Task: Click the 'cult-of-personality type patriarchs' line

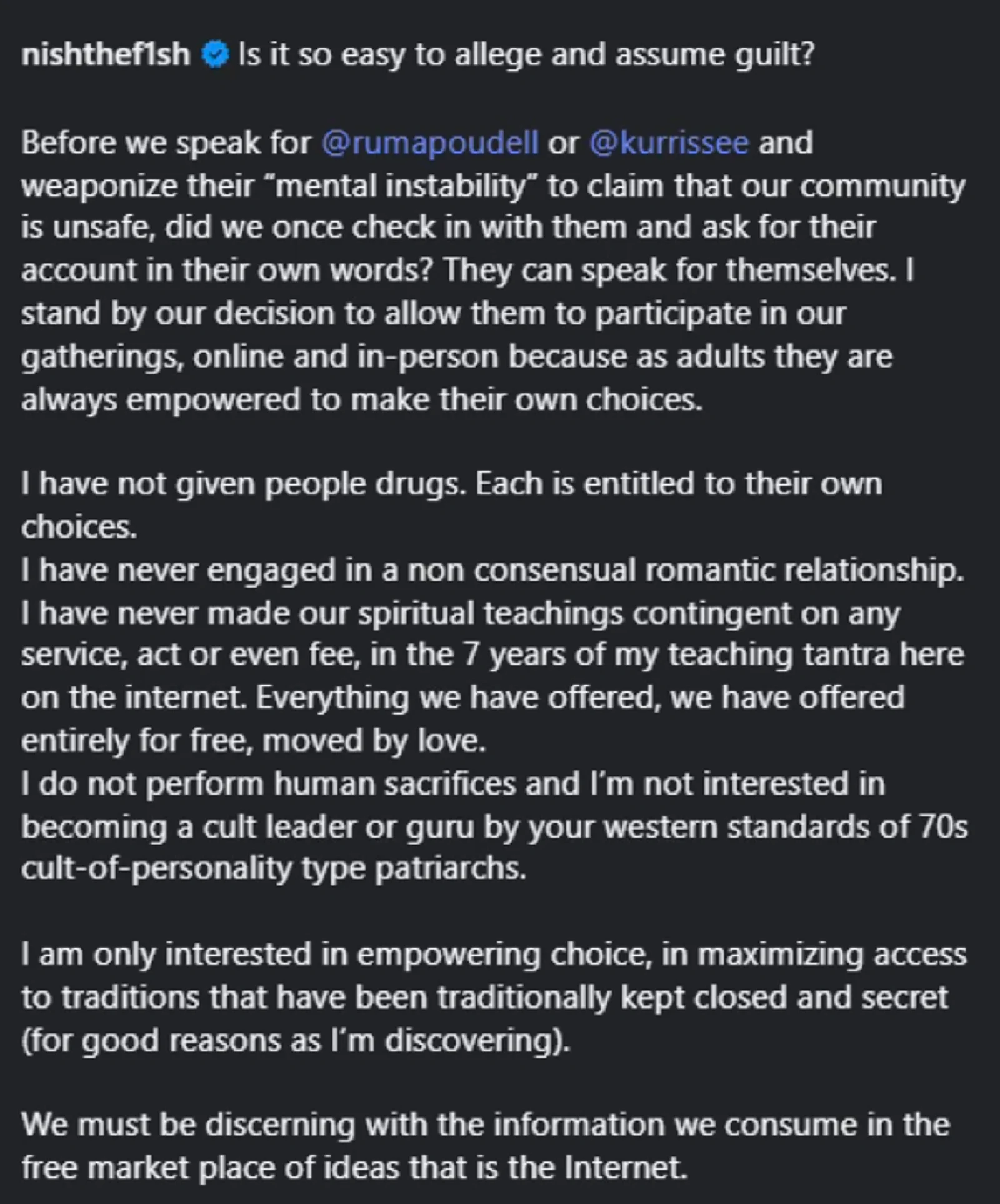Action: pos(274,868)
